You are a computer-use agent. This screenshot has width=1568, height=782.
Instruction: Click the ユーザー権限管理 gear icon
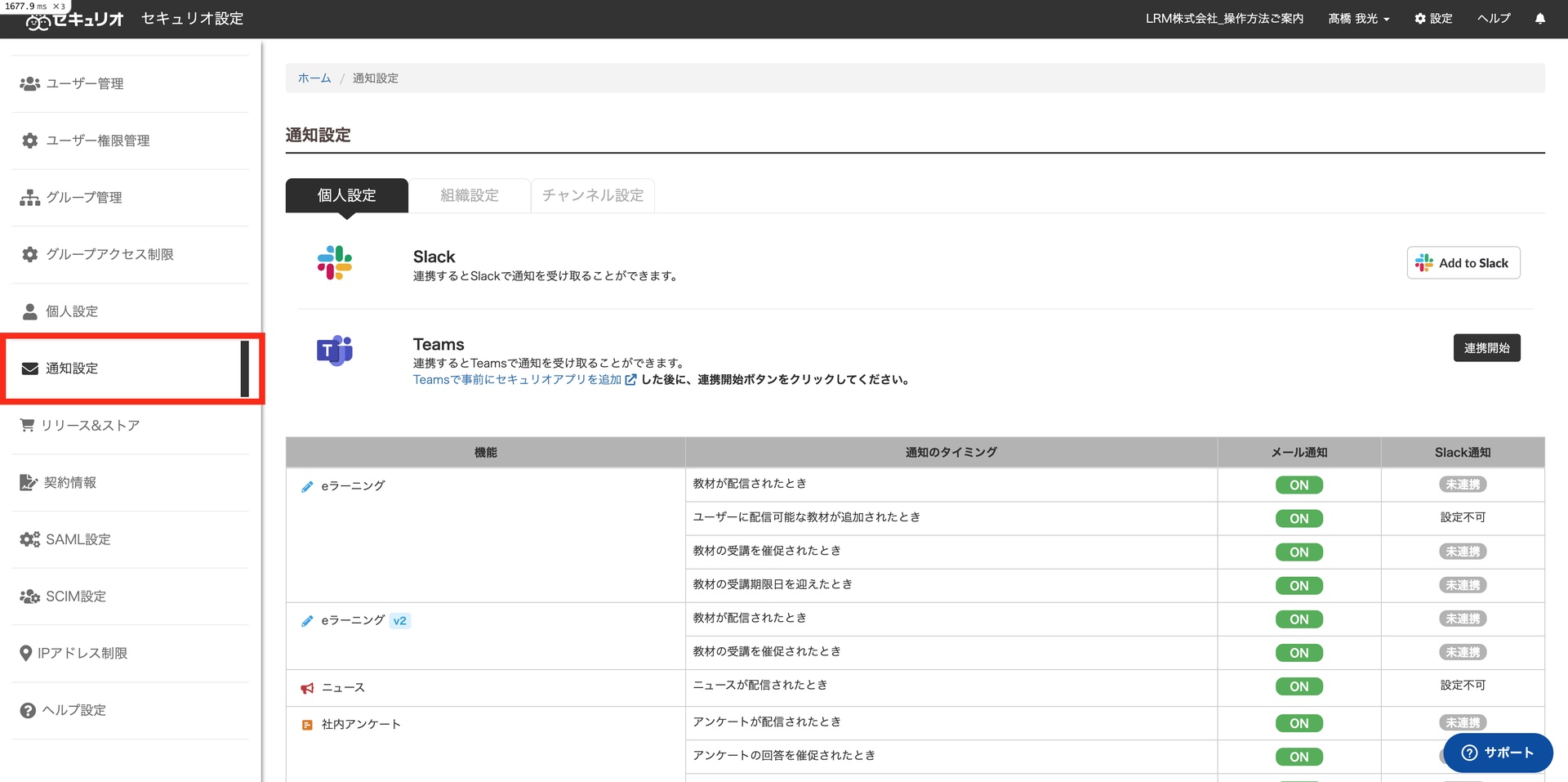tap(30, 141)
